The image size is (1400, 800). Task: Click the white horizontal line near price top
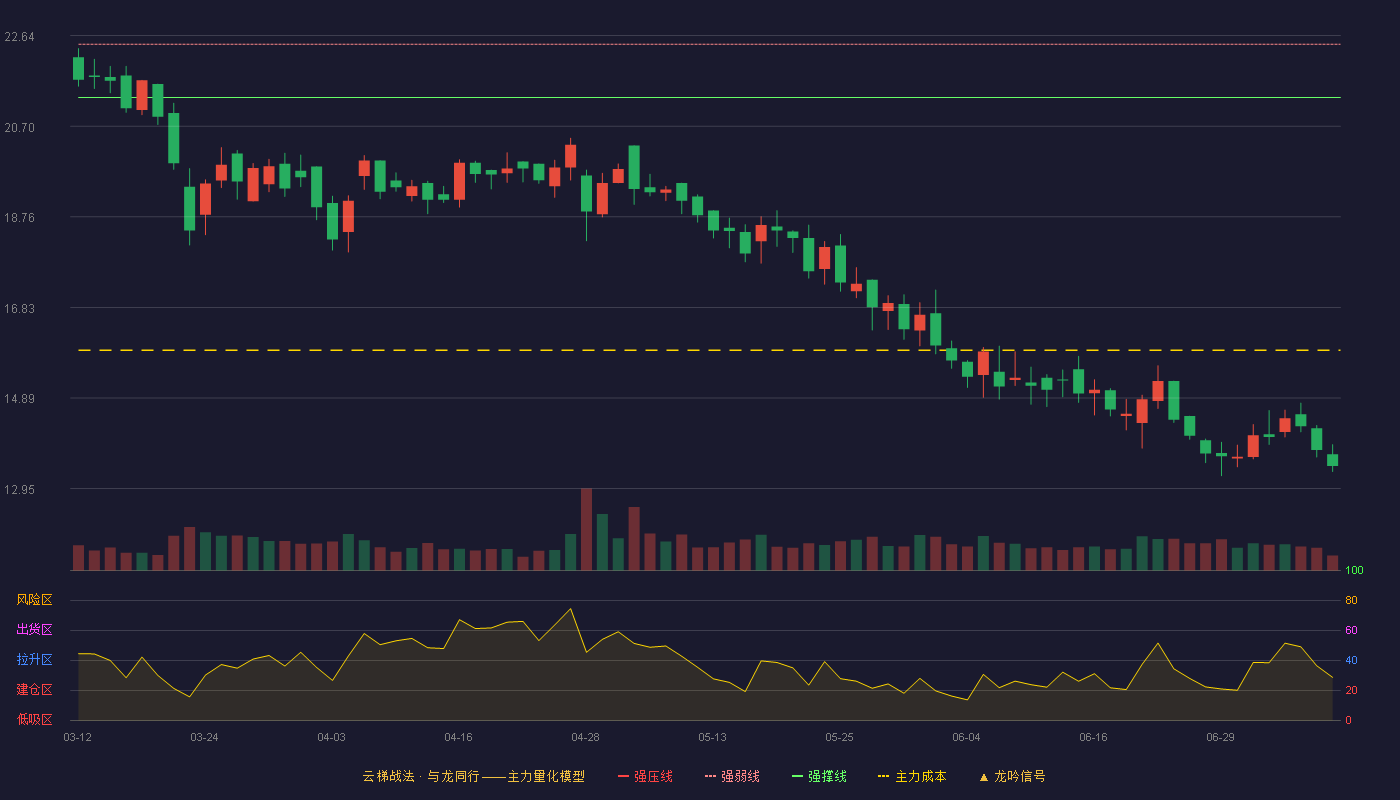click(x=709, y=98)
